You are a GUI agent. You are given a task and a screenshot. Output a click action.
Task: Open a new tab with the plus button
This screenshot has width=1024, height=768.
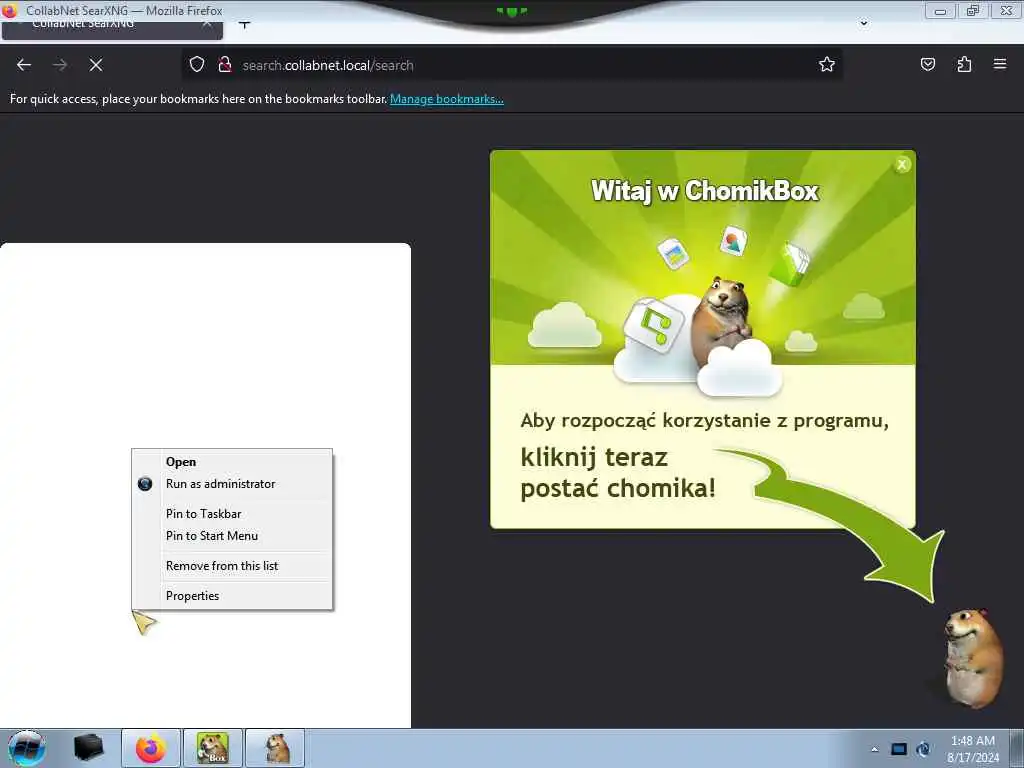244,25
